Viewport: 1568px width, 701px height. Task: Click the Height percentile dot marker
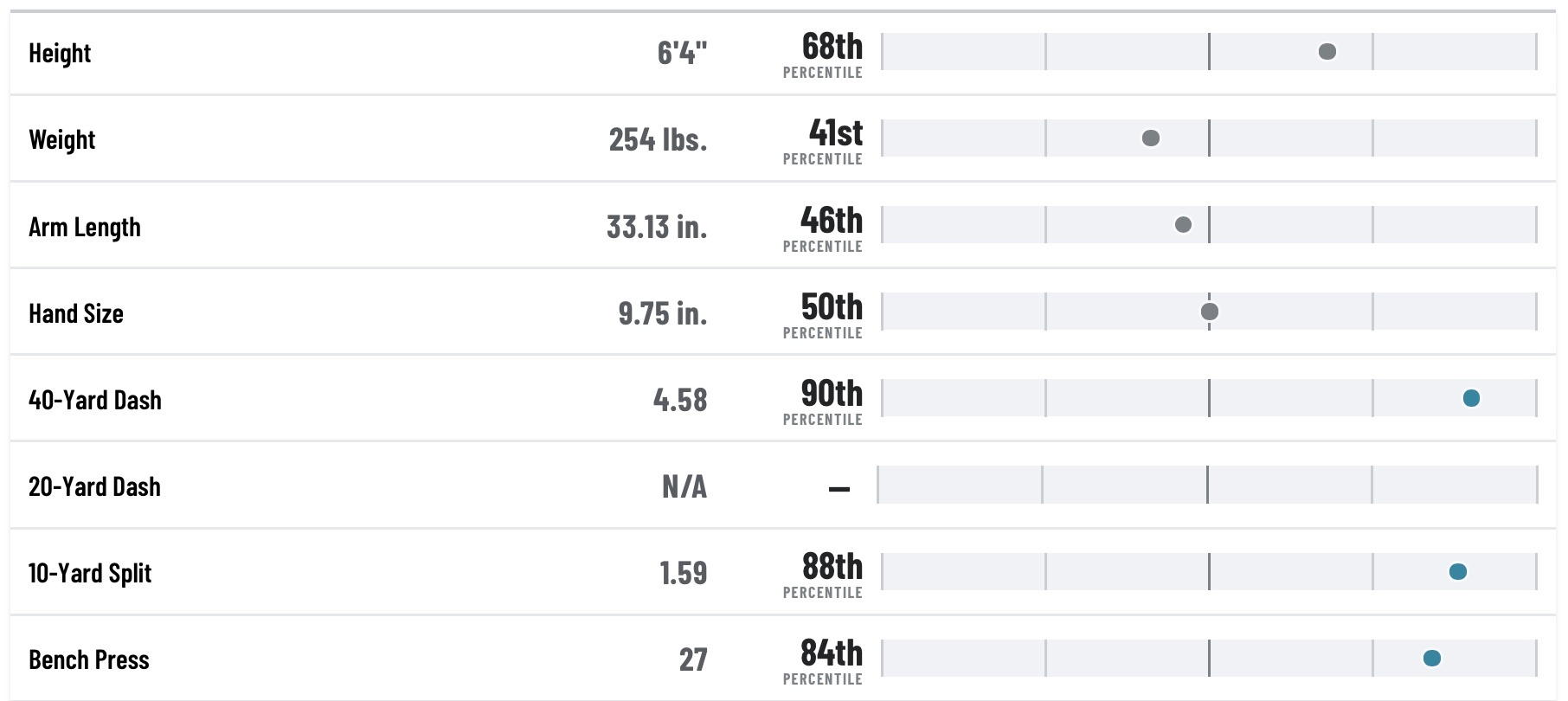click(x=1327, y=52)
